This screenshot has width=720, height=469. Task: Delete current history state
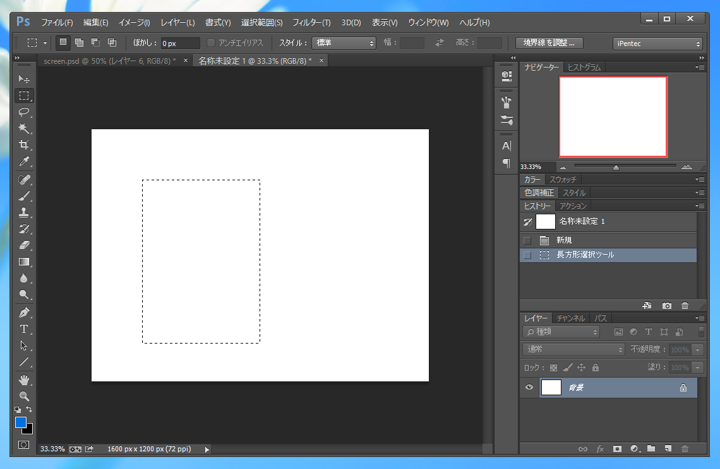coord(685,305)
